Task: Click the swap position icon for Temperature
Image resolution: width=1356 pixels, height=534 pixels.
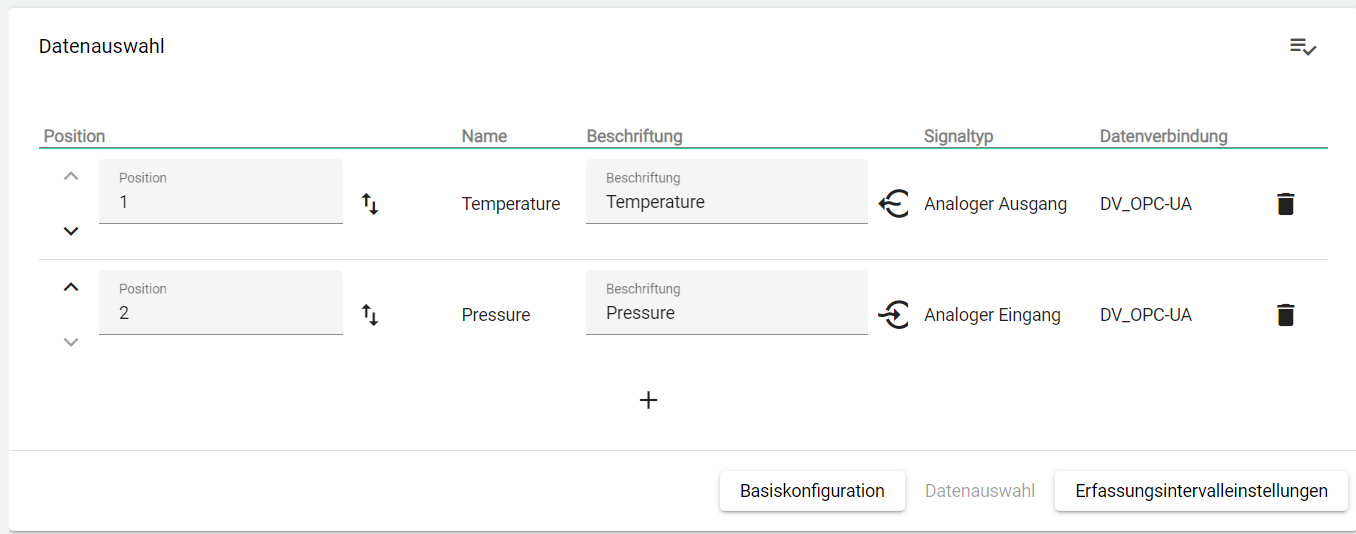Action: tap(370, 204)
